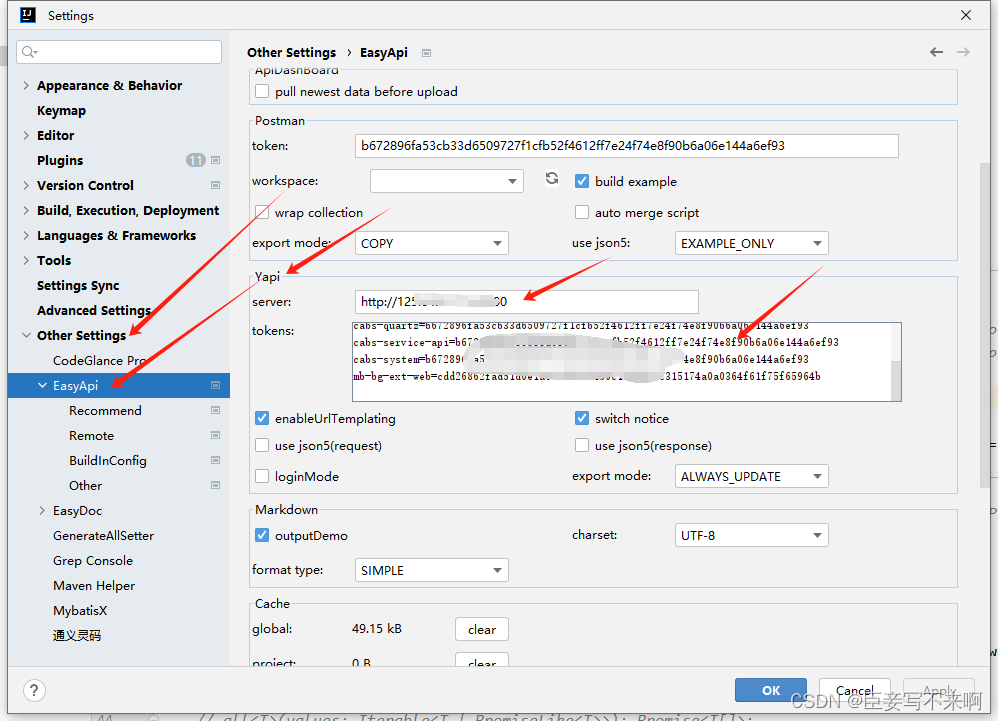The height and width of the screenshot is (721, 998).
Task: Expand Languages & Frameworks node
Action: coord(26,235)
